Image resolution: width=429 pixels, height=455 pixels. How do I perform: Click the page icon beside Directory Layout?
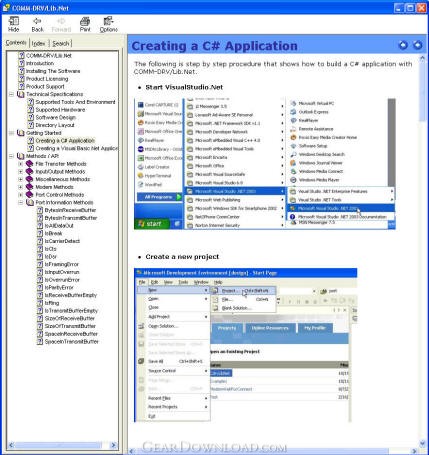[x=30, y=125]
